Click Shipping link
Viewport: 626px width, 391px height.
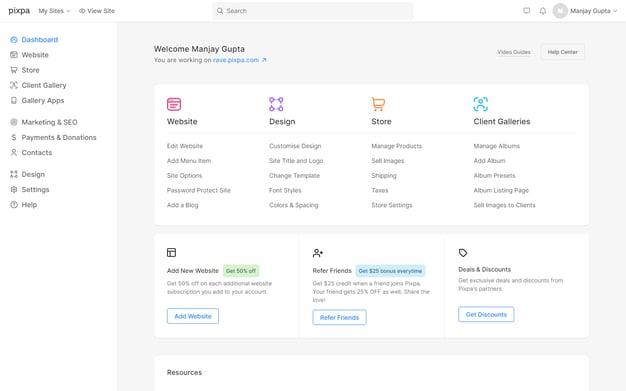384,176
